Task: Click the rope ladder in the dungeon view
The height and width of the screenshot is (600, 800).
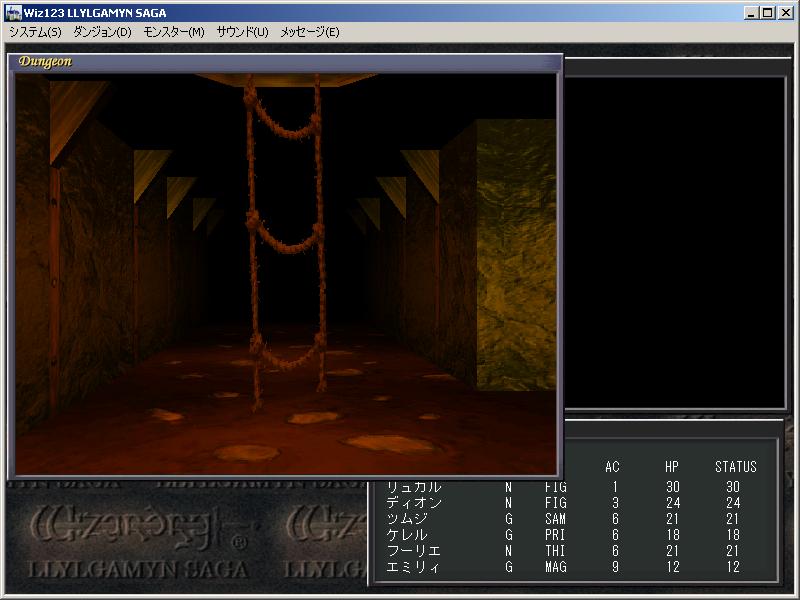Action: pos(283,240)
